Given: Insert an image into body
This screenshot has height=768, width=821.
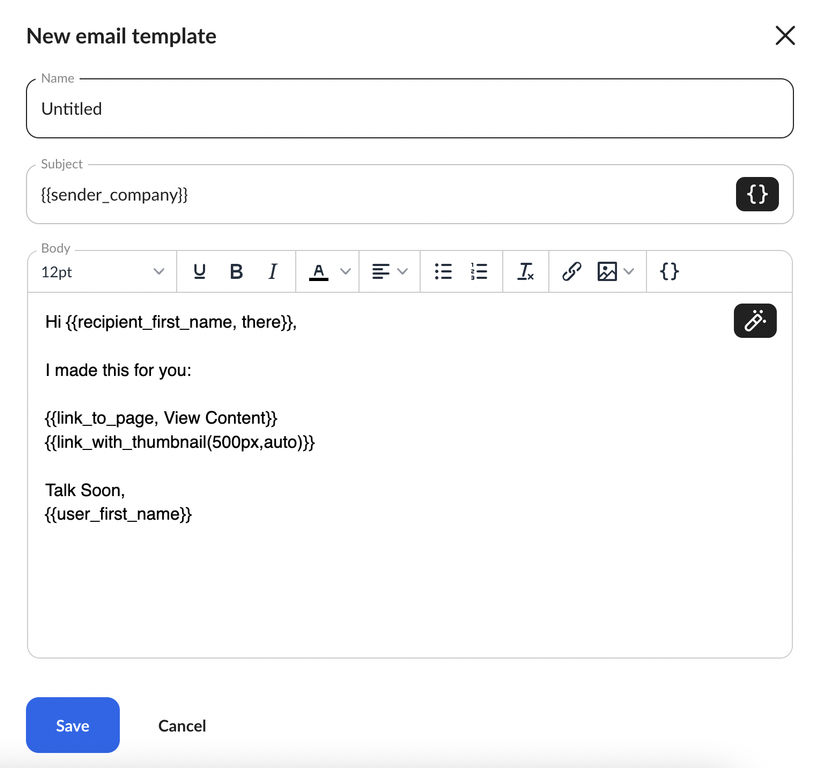Looking at the screenshot, I should [607, 272].
